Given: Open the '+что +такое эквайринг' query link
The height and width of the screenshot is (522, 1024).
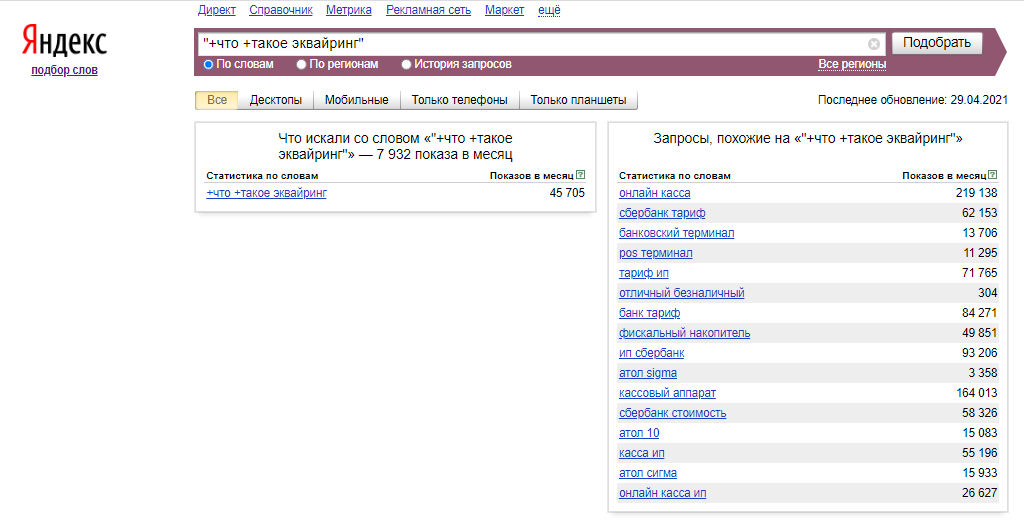Looking at the screenshot, I should pyautogui.click(x=266, y=193).
